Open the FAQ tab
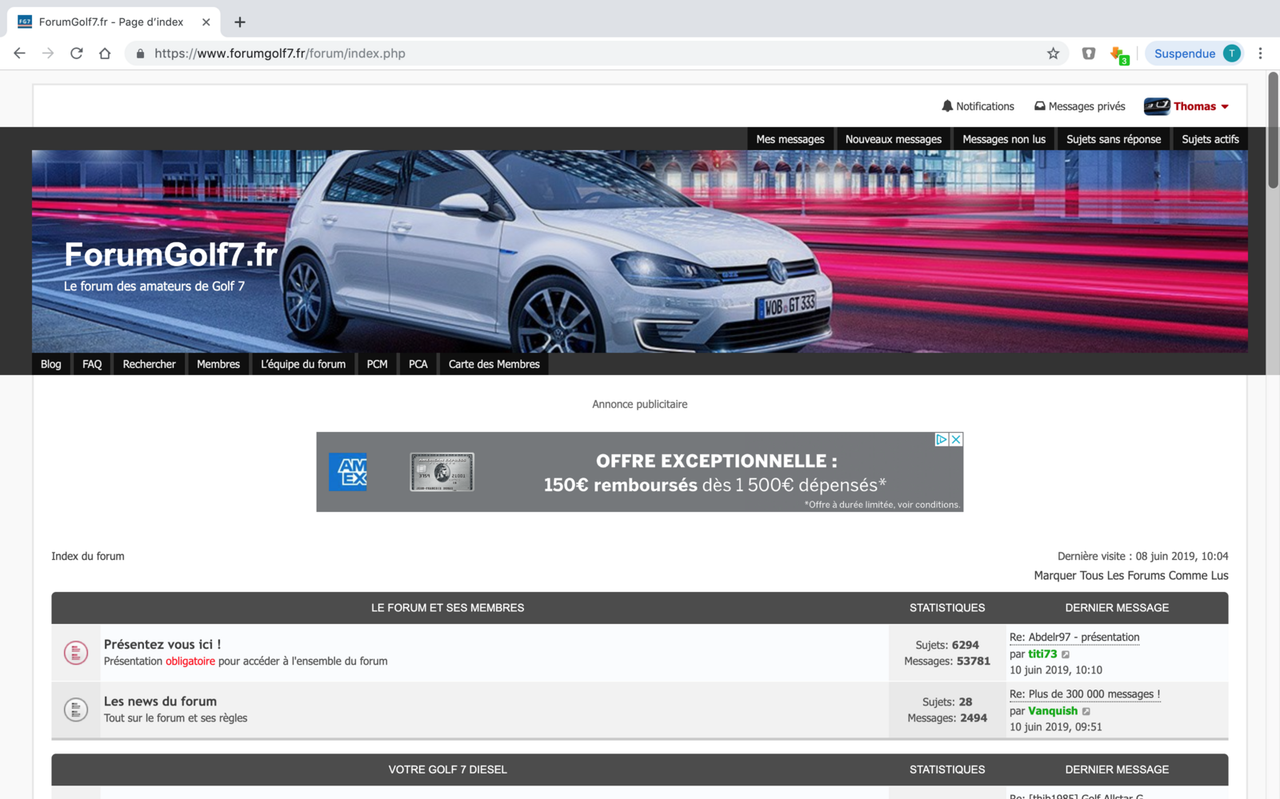1280x799 pixels. (92, 364)
